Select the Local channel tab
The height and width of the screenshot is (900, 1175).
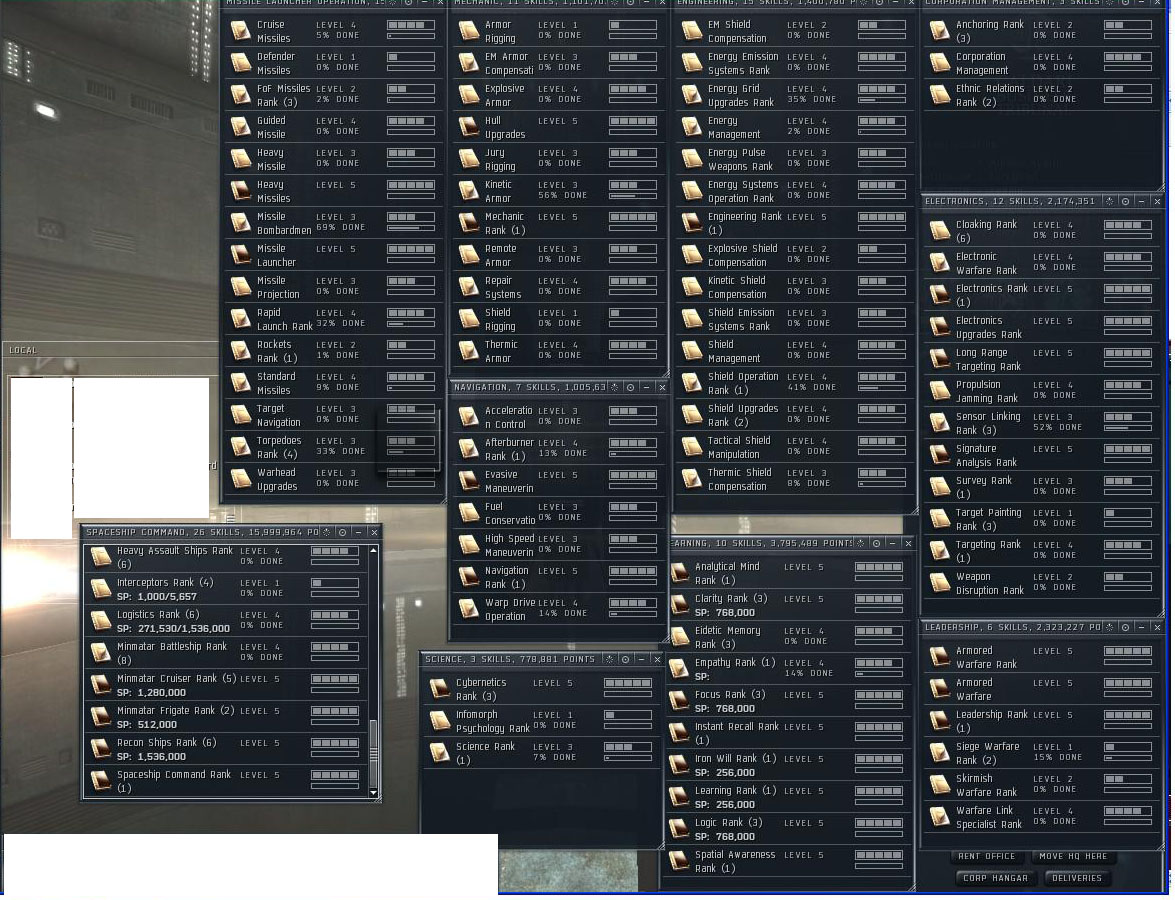(23, 350)
